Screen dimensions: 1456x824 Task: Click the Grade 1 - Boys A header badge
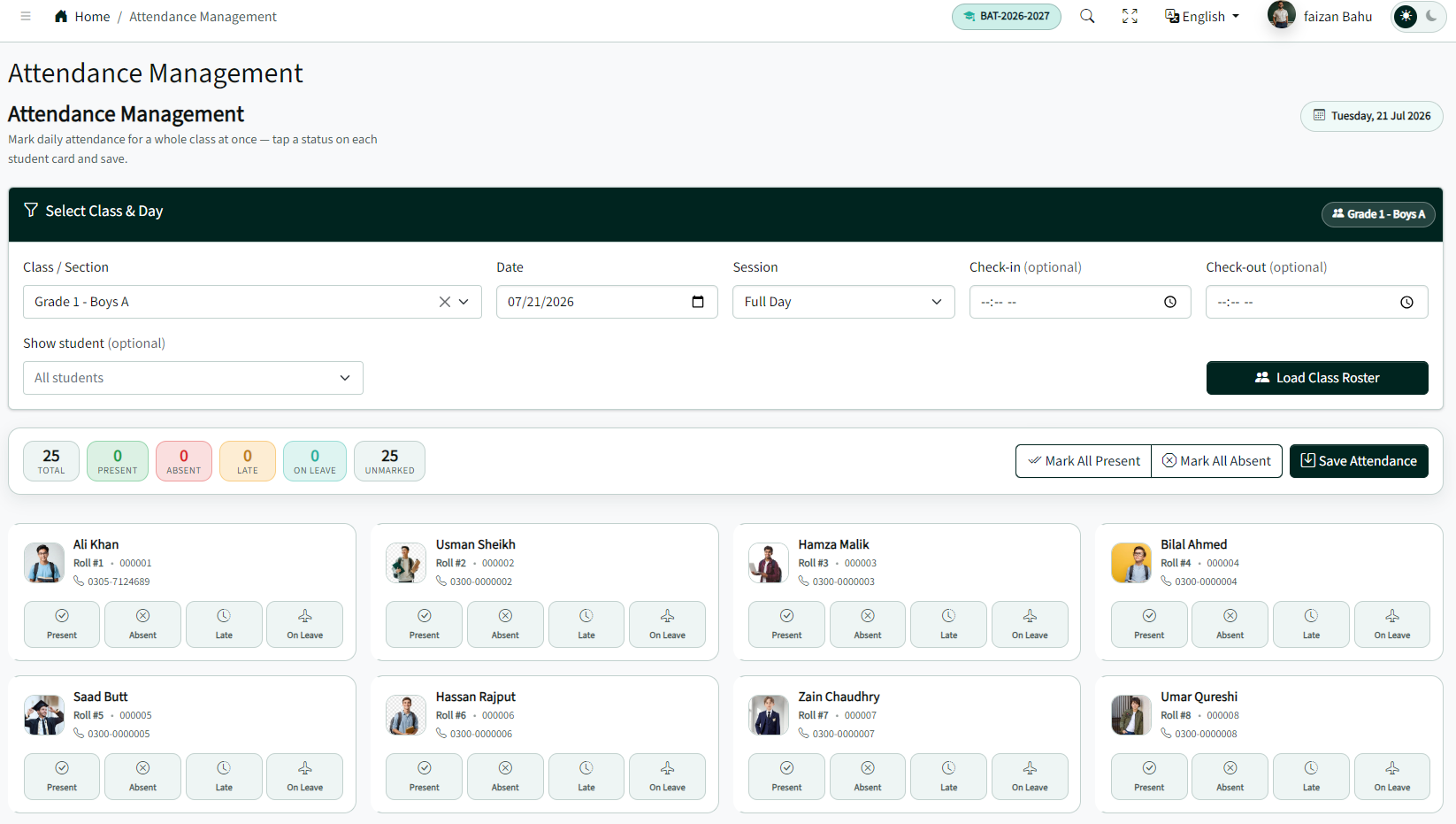[x=1378, y=214]
